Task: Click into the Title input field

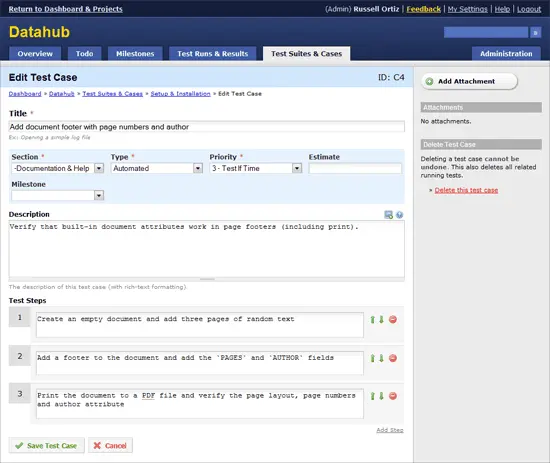Action: click(207, 127)
